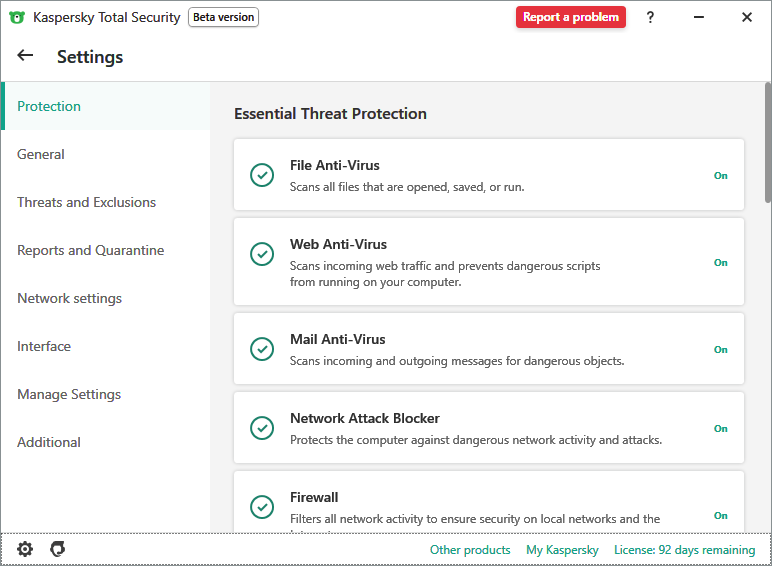This screenshot has width=772, height=566.
Task: Turn off the Firewall On toggle
Action: (720, 515)
